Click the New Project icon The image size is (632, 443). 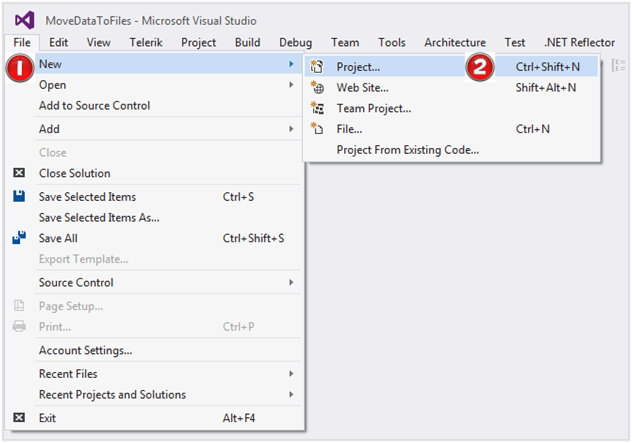(318, 67)
